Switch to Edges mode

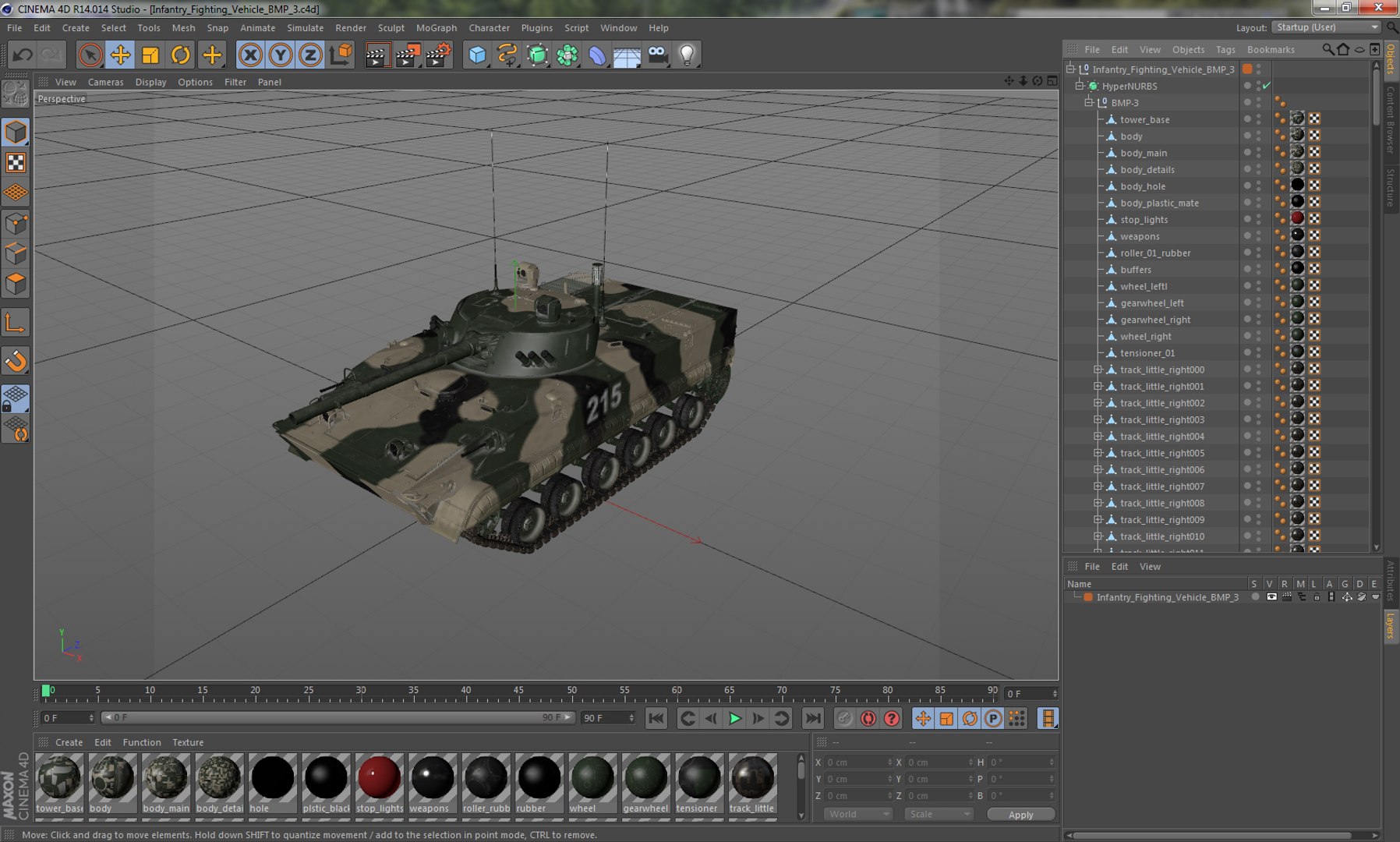click(16, 254)
